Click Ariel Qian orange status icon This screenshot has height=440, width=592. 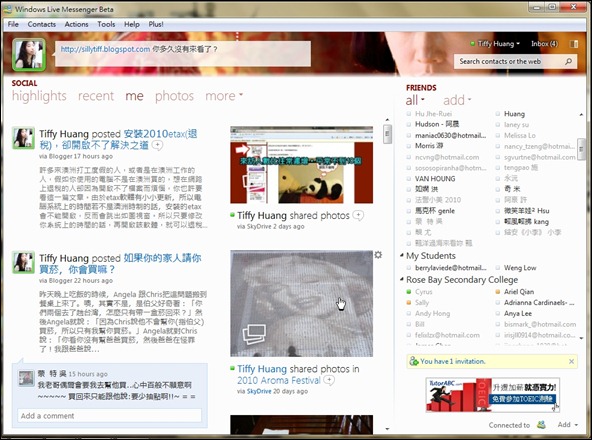click(x=498, y=292)
